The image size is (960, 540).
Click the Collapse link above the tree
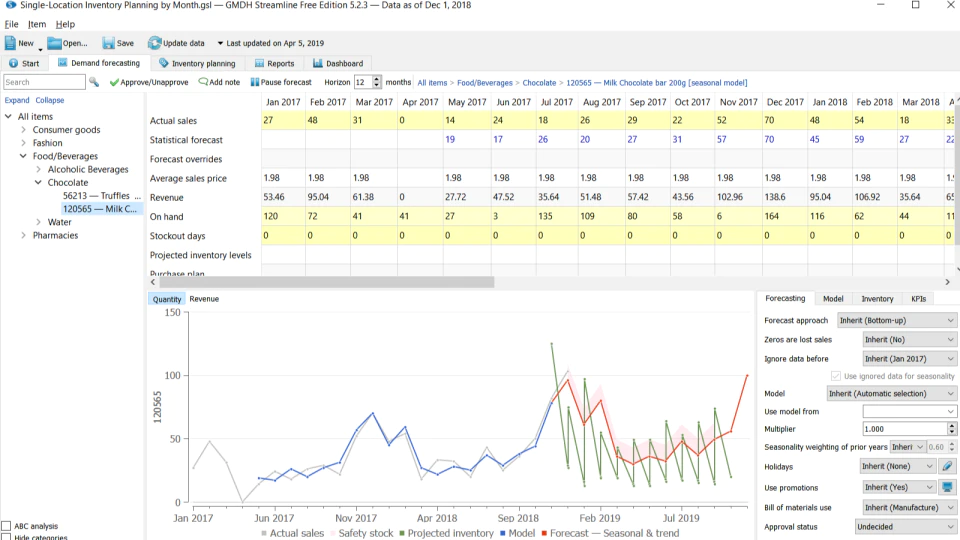coord(50,100)
